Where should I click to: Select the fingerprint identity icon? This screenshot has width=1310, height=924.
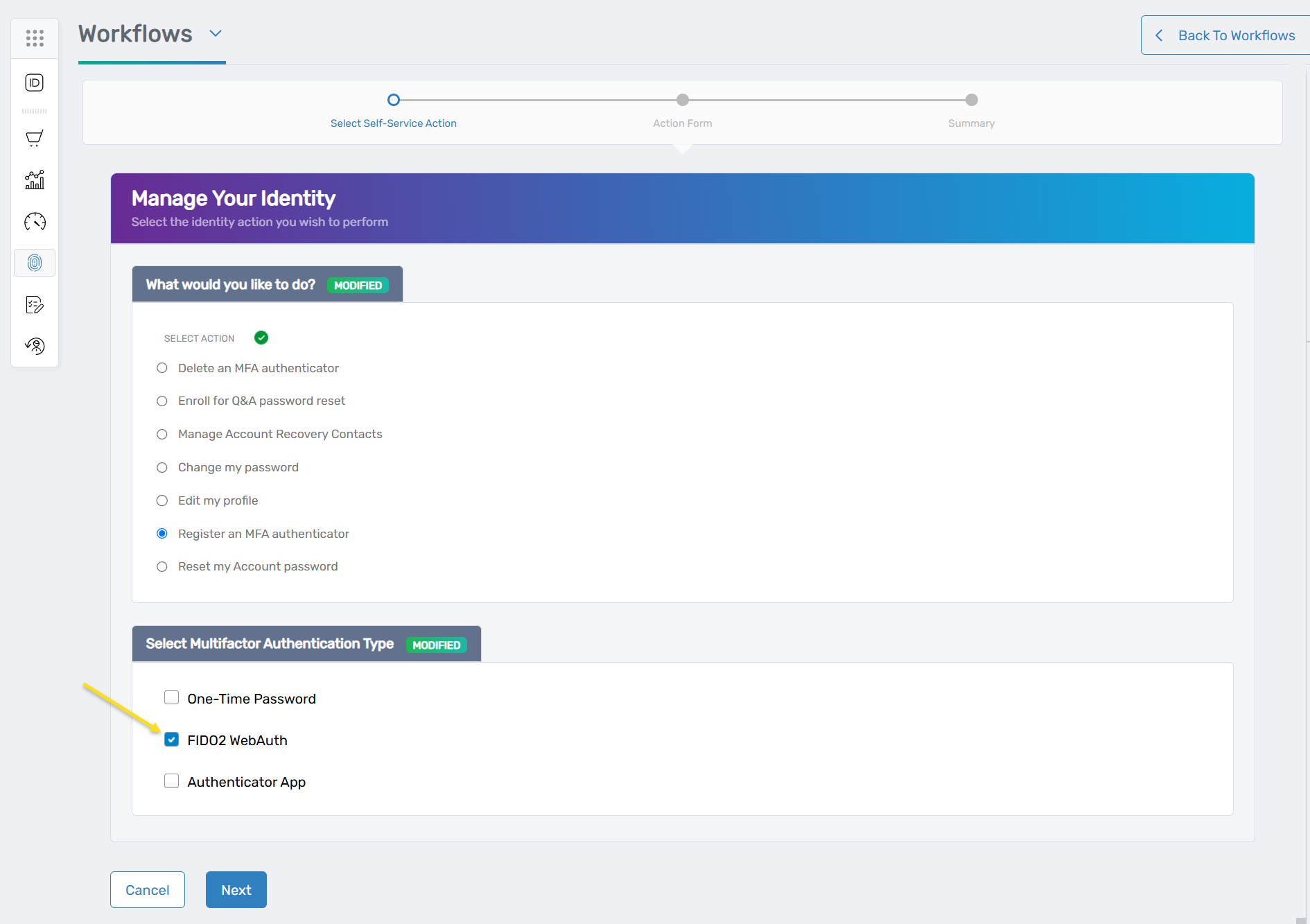(x=35, y=263)
